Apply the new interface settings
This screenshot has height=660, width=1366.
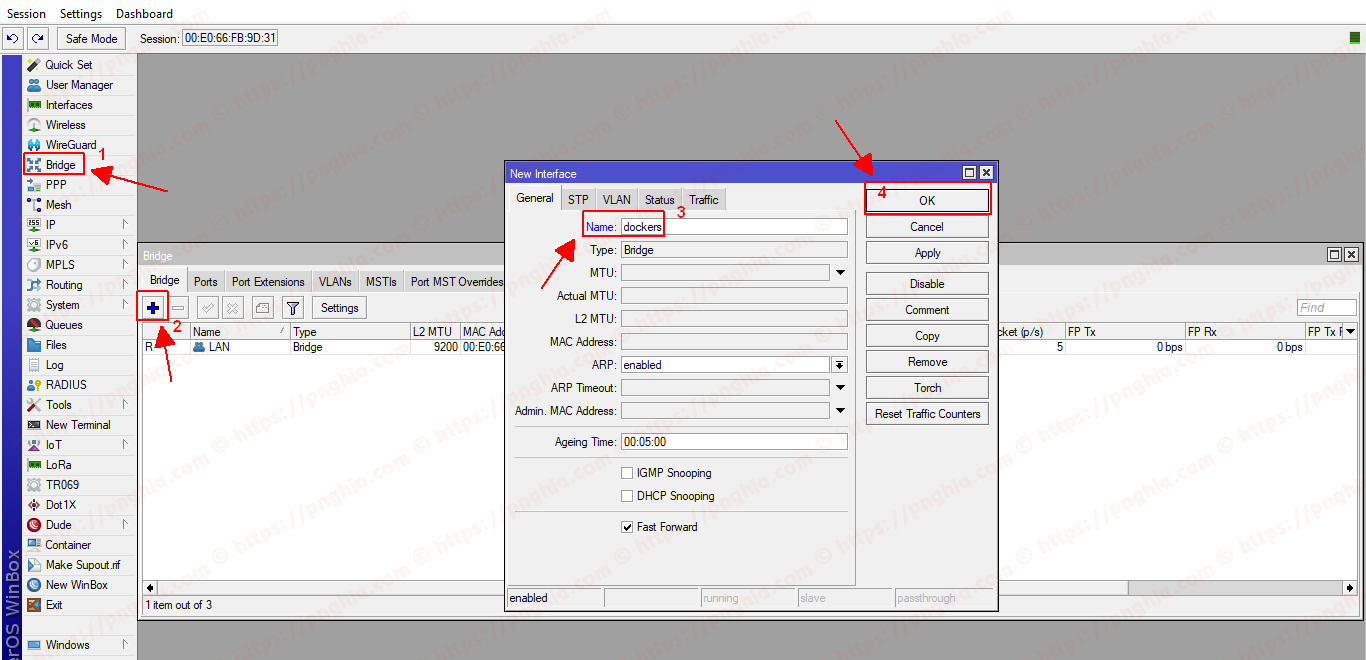tap(927, 253)
